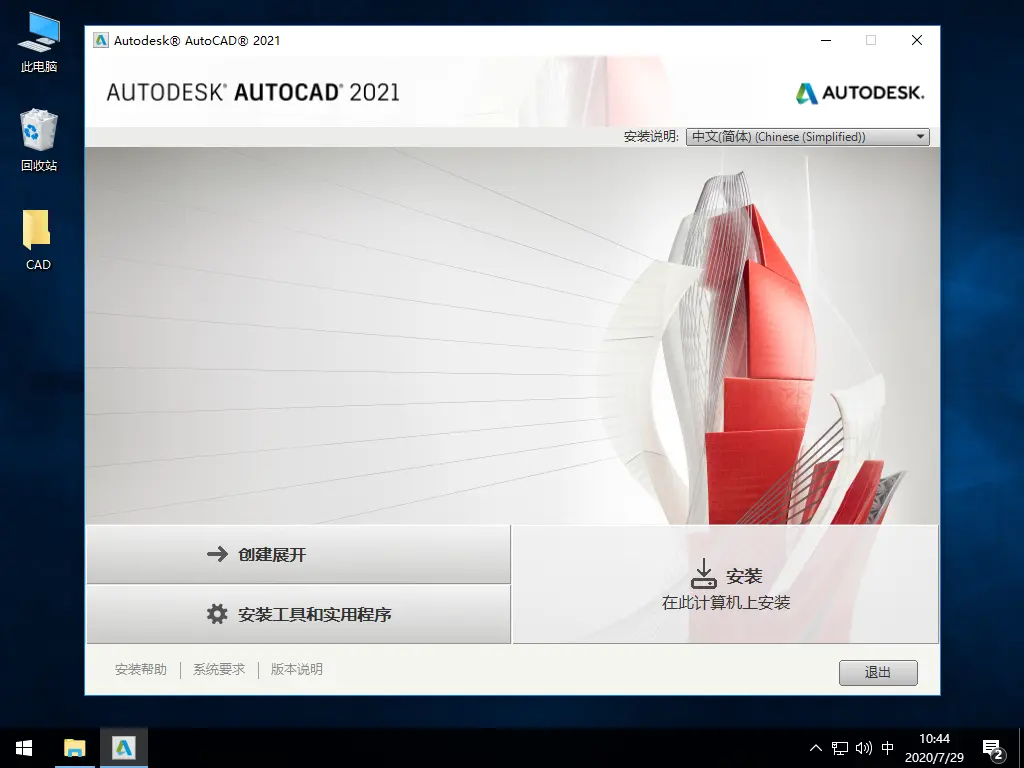Expand the 安装说明 language dropdown
Screen dimensions: 1024x768
(x=807, y=136)
